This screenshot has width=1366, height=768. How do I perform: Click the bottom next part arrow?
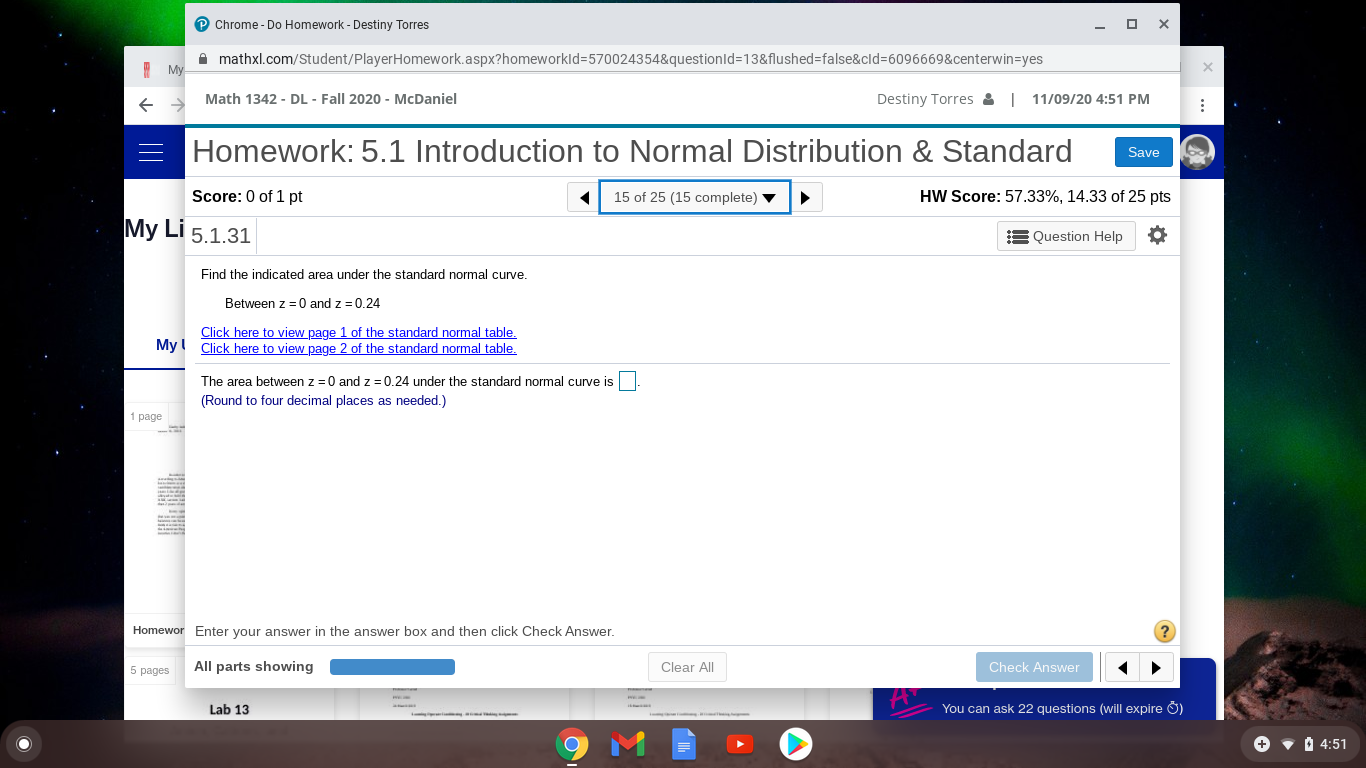1157,667
